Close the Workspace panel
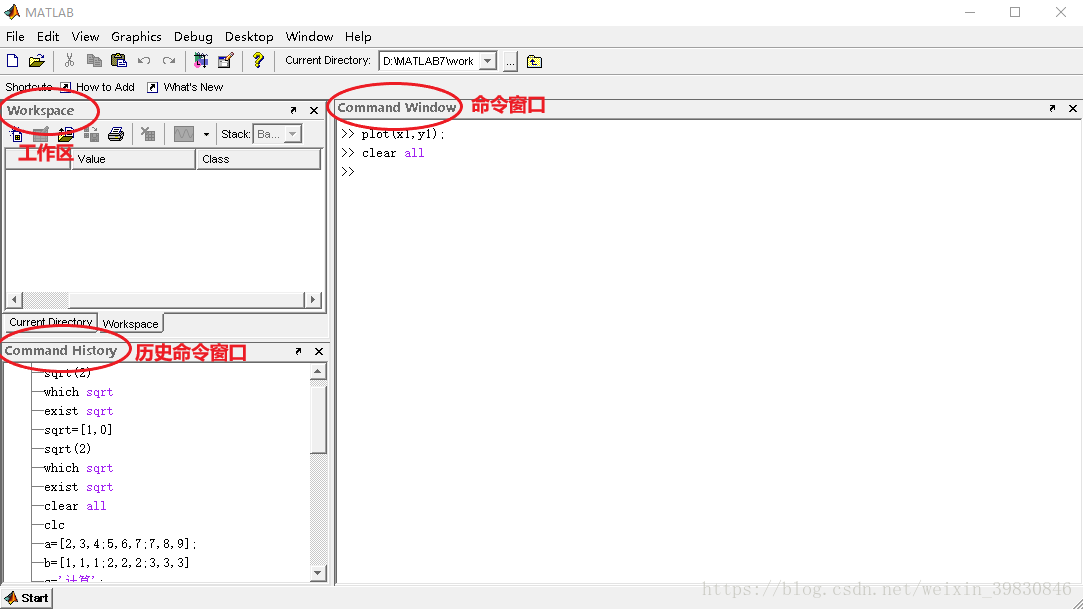This screenshot has width=1083, height=609. pyautogui.click(x=314, y=110)
